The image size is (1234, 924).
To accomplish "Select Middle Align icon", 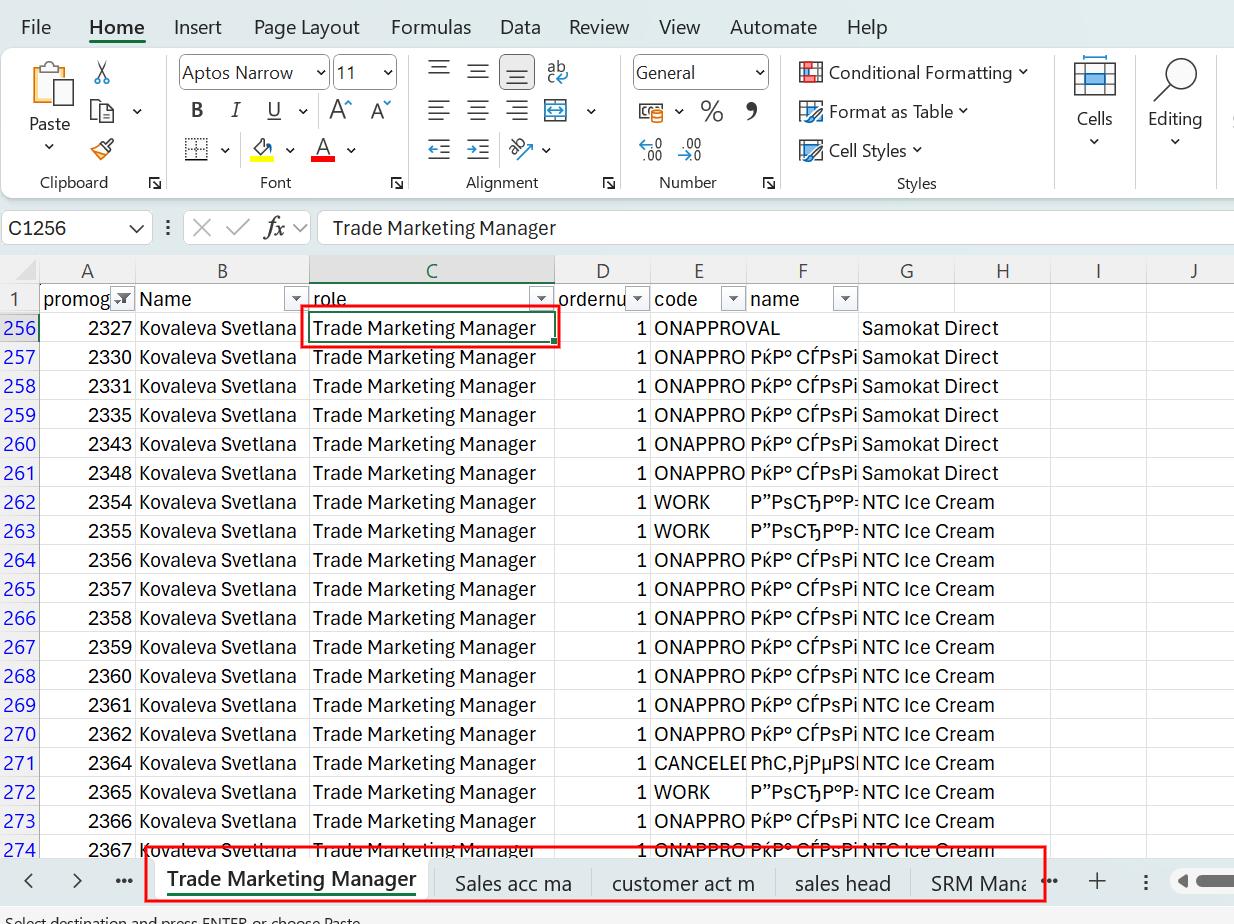I will tap(478, 72).
